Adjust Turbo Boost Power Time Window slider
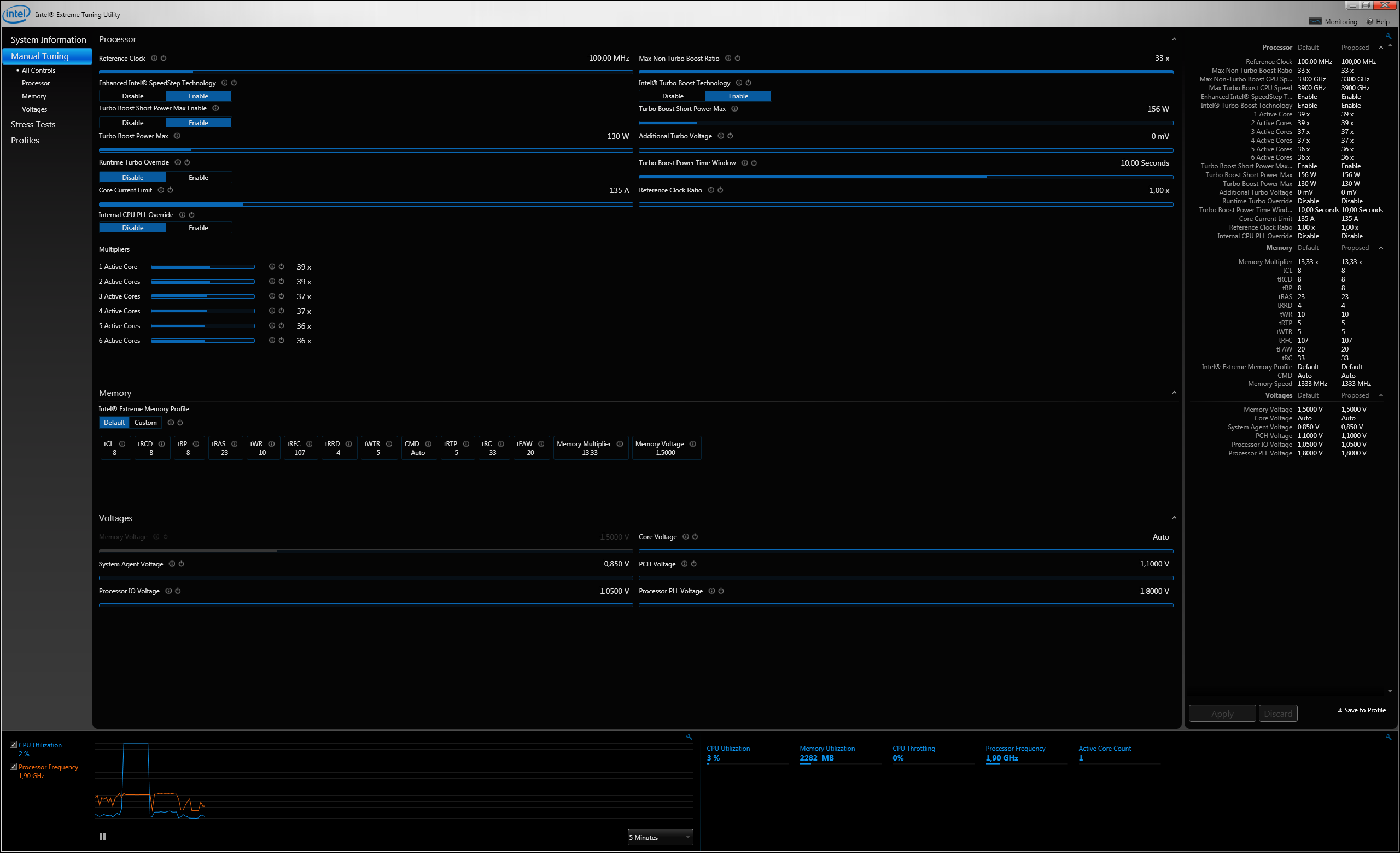 pyautogui.click(x=906, y=177)
